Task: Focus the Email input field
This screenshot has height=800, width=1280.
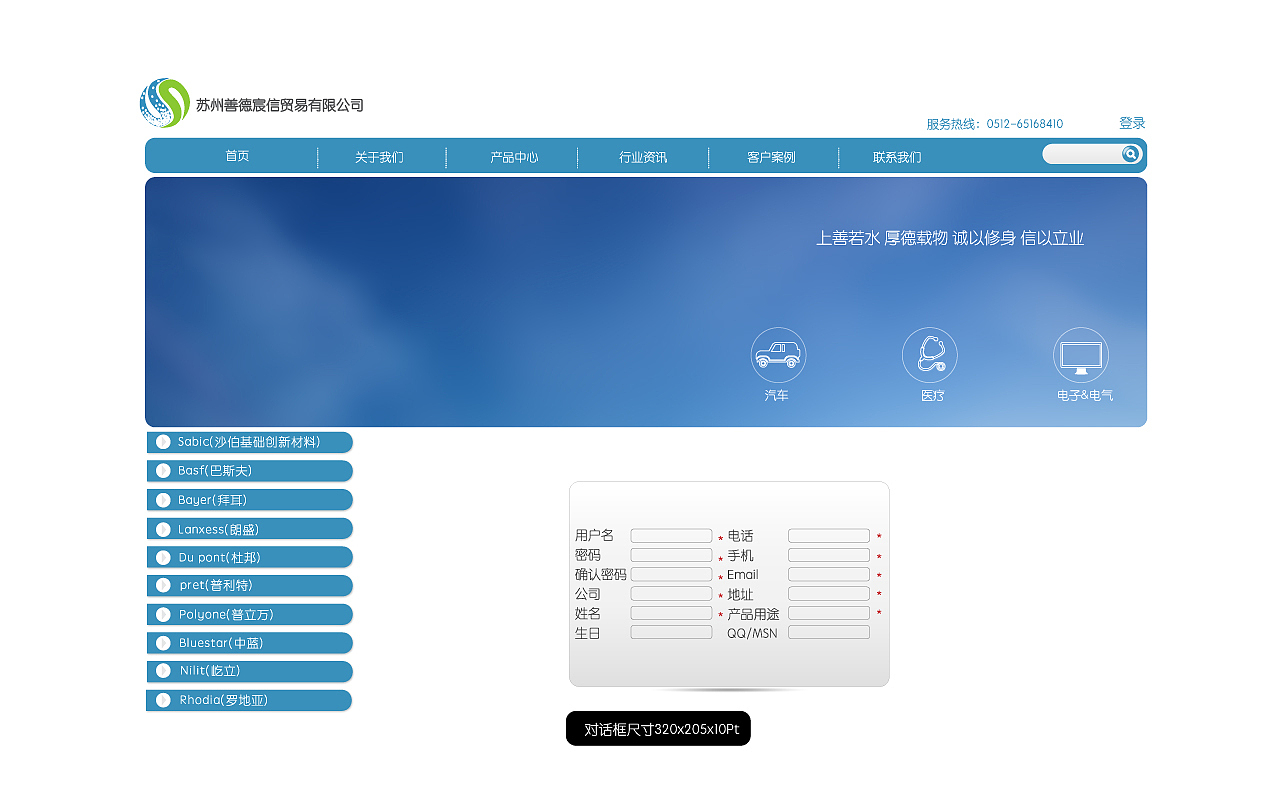Action: pos(829,574)
